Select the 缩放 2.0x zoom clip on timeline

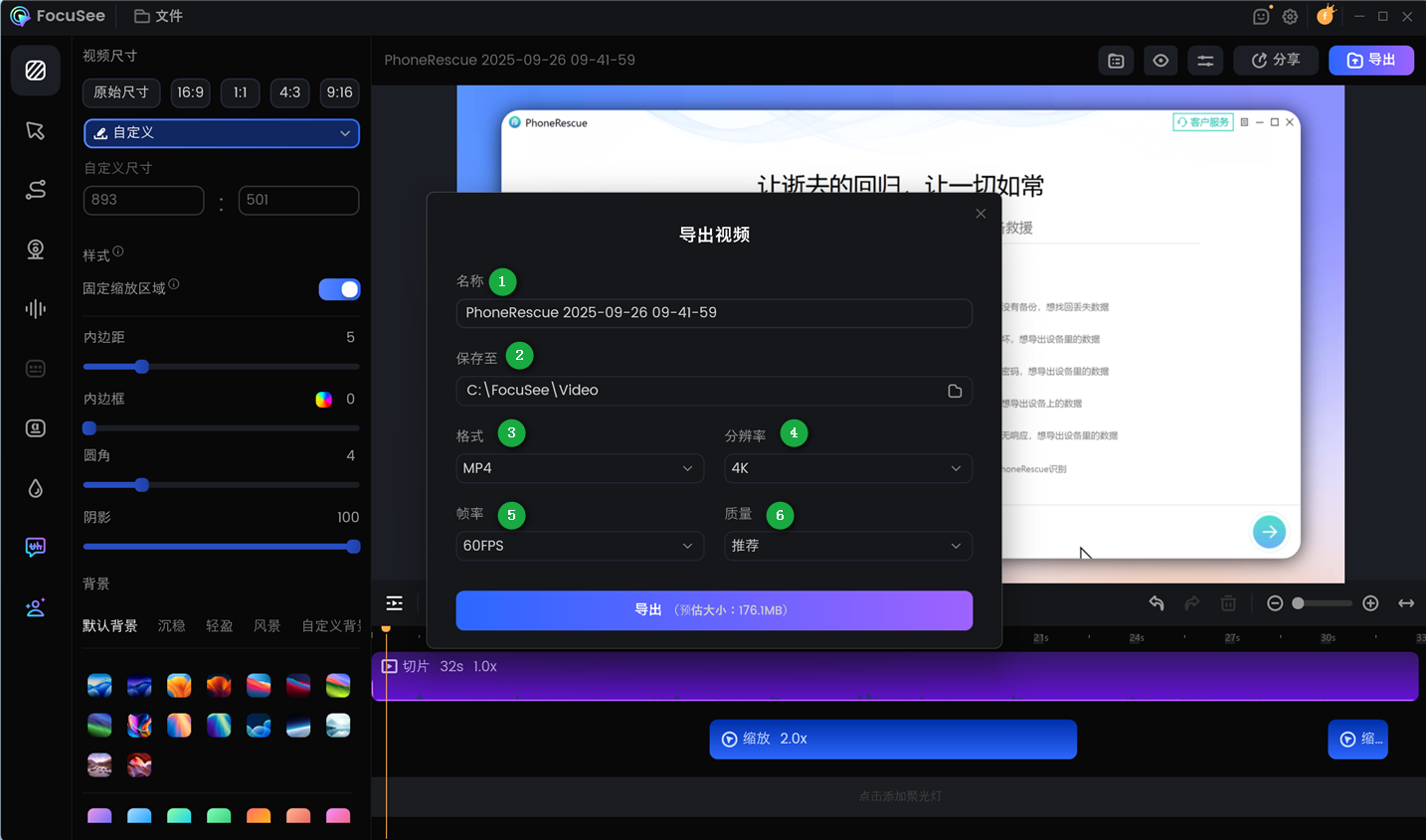click(x=893, y=740)
